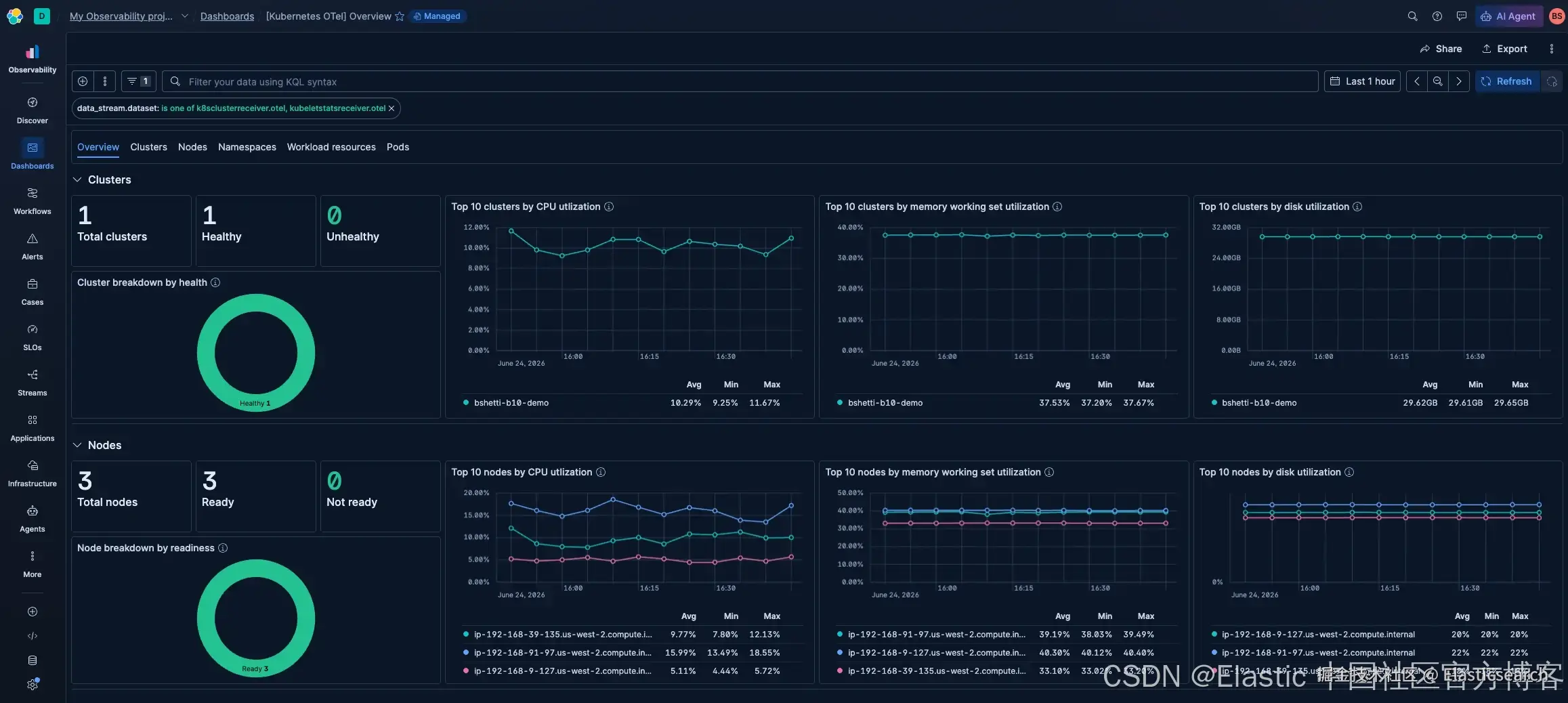
Task: Open SLOs from the sidebar
Action: pos(32,337)
